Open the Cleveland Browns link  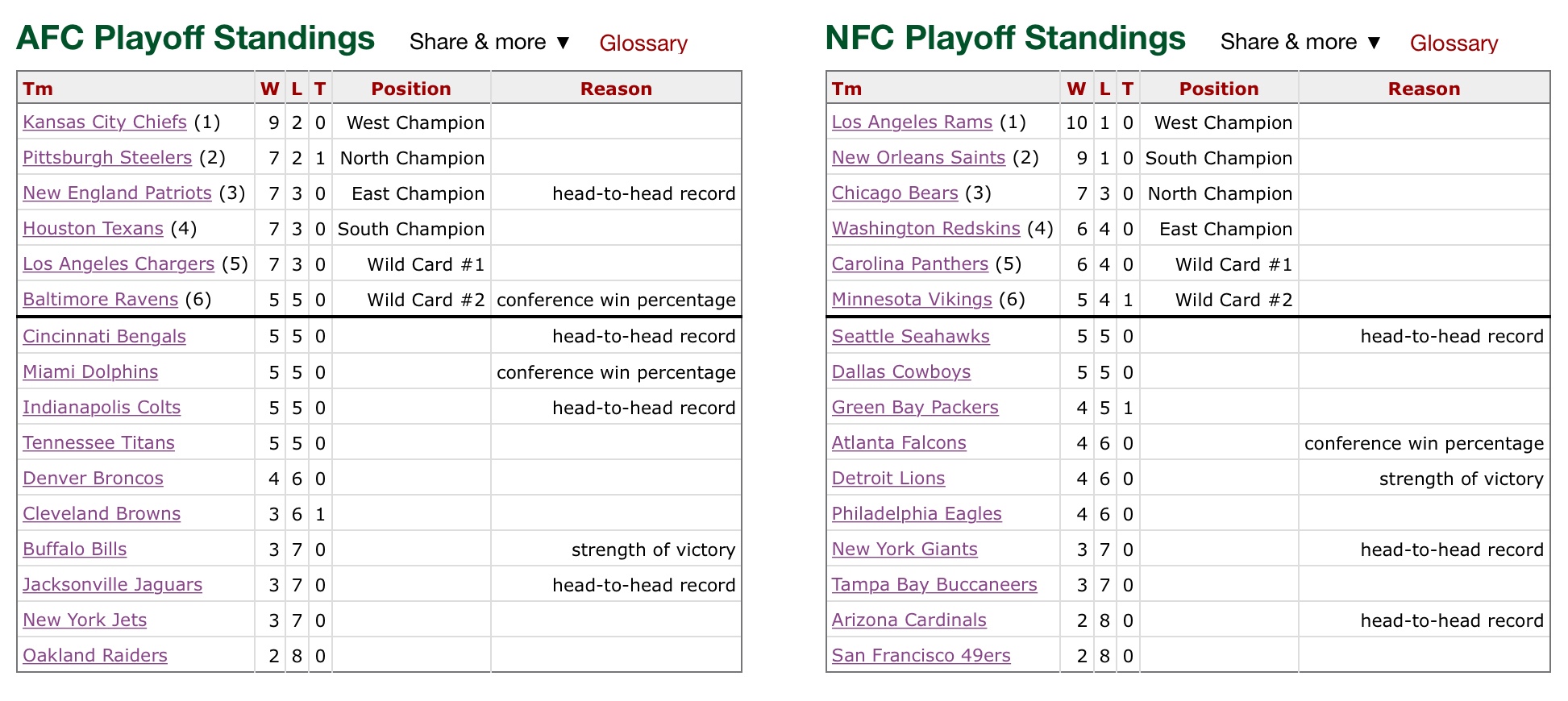coord(102,514)
